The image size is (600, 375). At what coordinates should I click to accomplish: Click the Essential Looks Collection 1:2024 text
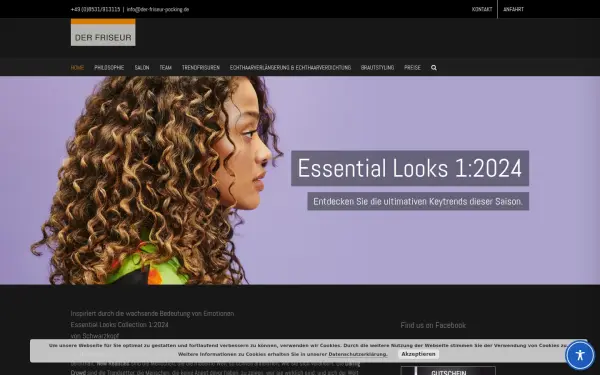119,324
